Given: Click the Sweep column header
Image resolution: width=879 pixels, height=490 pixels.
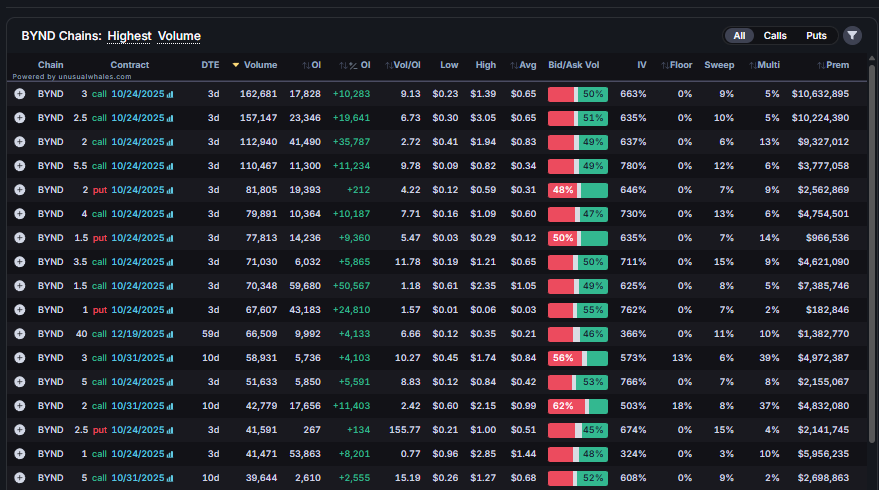Looking at the screenshot, I should (719, 65).
